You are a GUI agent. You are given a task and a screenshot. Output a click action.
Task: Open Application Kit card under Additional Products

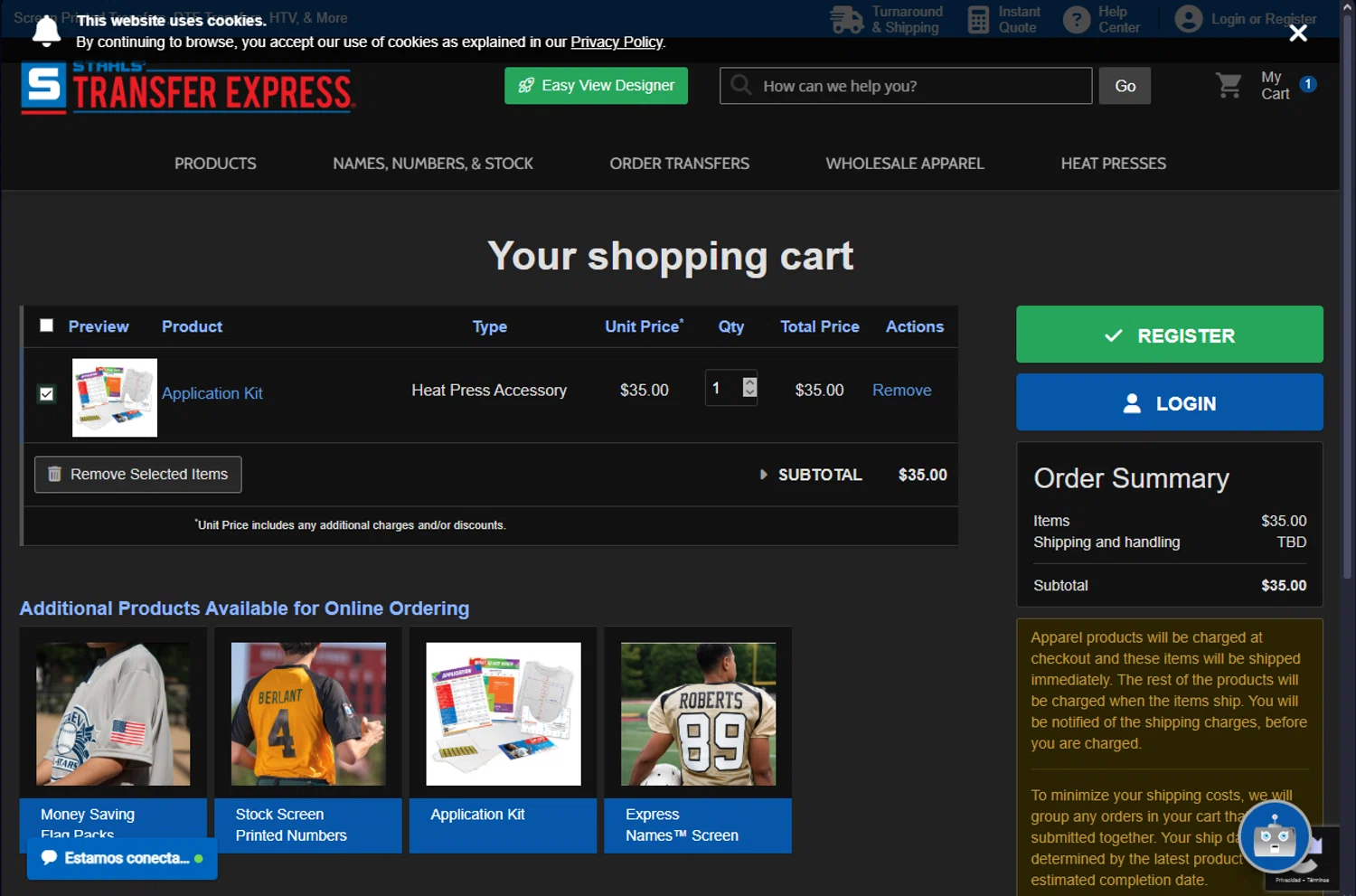coord(504,740)
